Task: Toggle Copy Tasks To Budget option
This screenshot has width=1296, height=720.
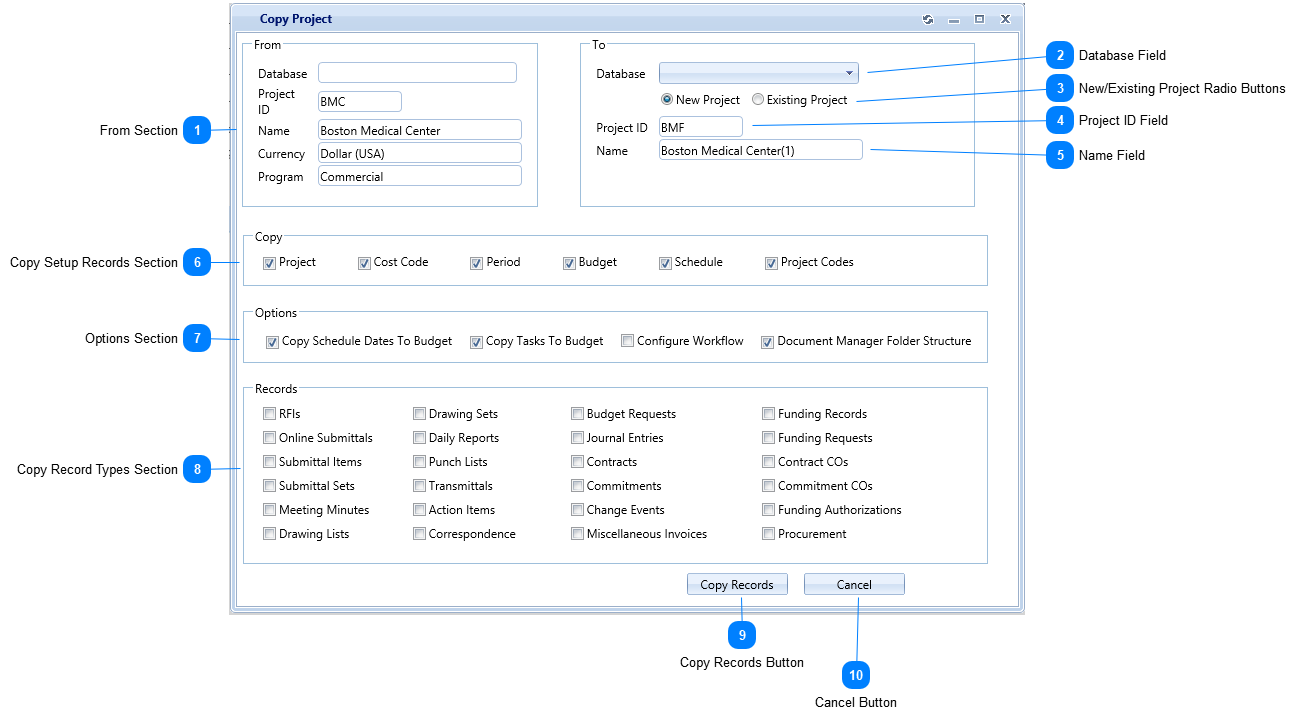Action: click(477, 342)
